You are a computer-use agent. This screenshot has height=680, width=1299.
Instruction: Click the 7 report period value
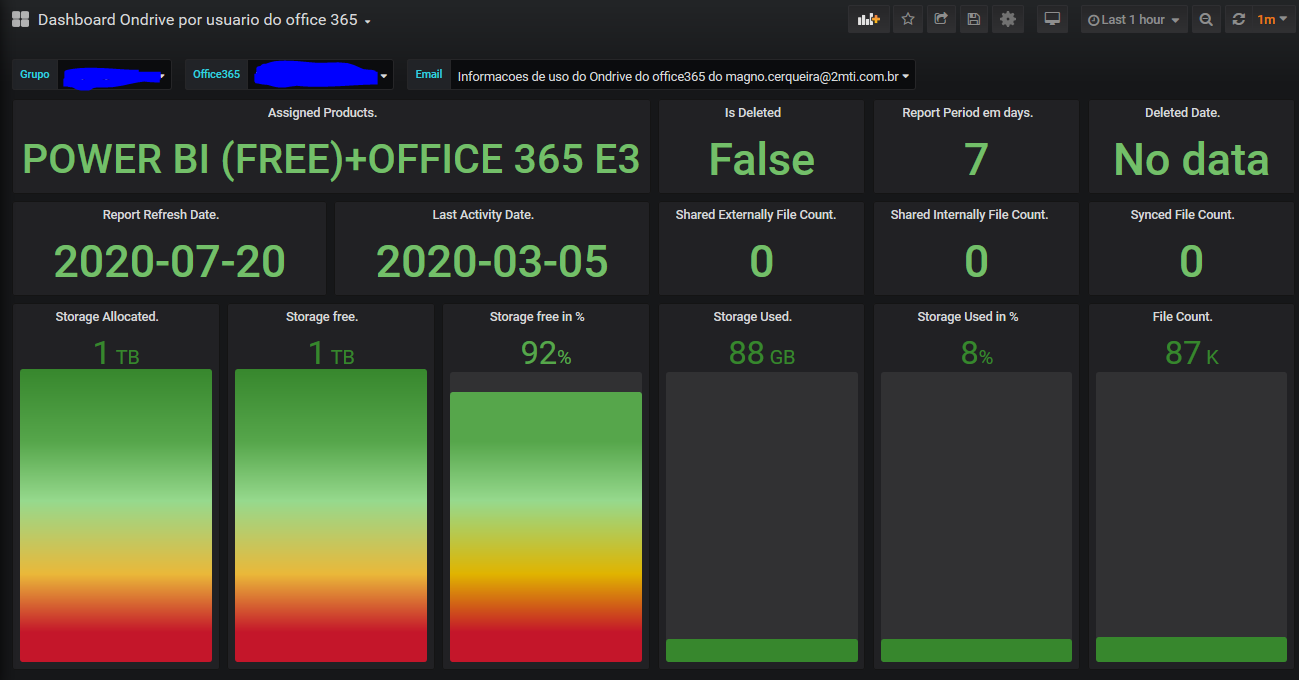[x=976, y=159]
